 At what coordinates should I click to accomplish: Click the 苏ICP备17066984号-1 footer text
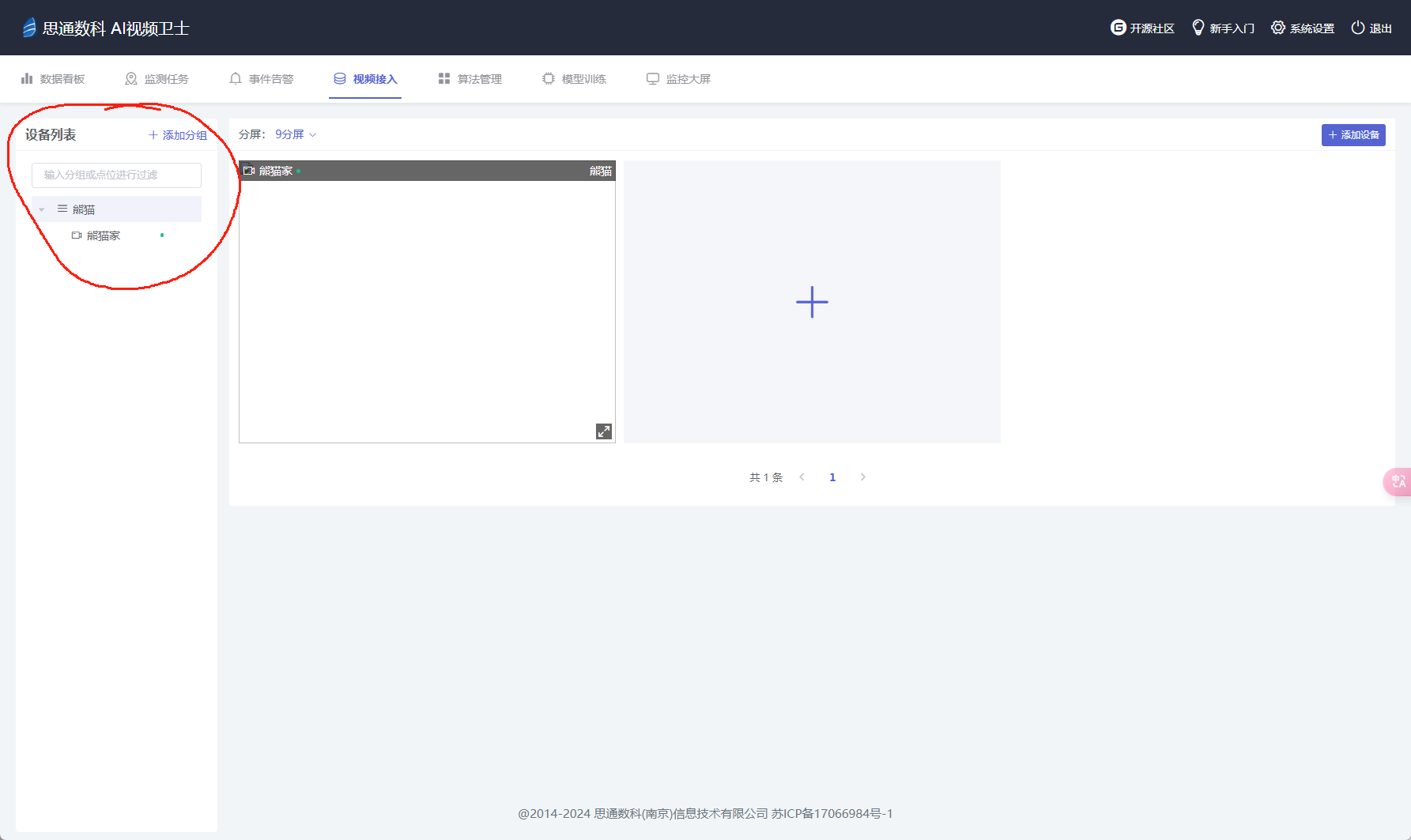tap(832, 813)
